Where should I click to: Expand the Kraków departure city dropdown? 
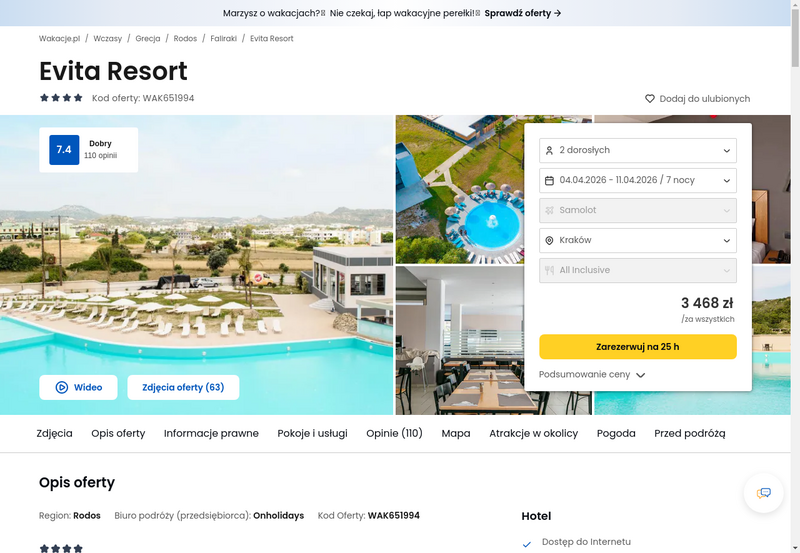click(x=638, y=240)
